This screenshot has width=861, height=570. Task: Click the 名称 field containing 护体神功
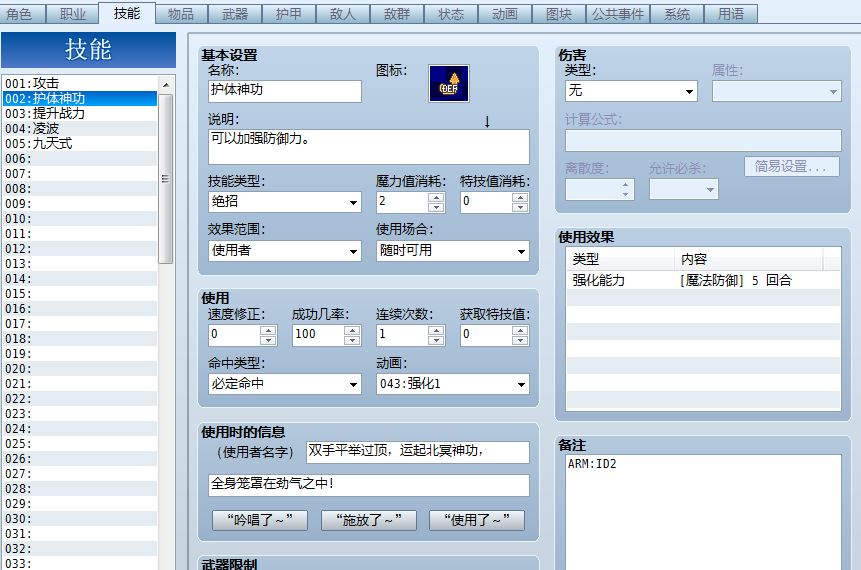(x=284, y=91)
